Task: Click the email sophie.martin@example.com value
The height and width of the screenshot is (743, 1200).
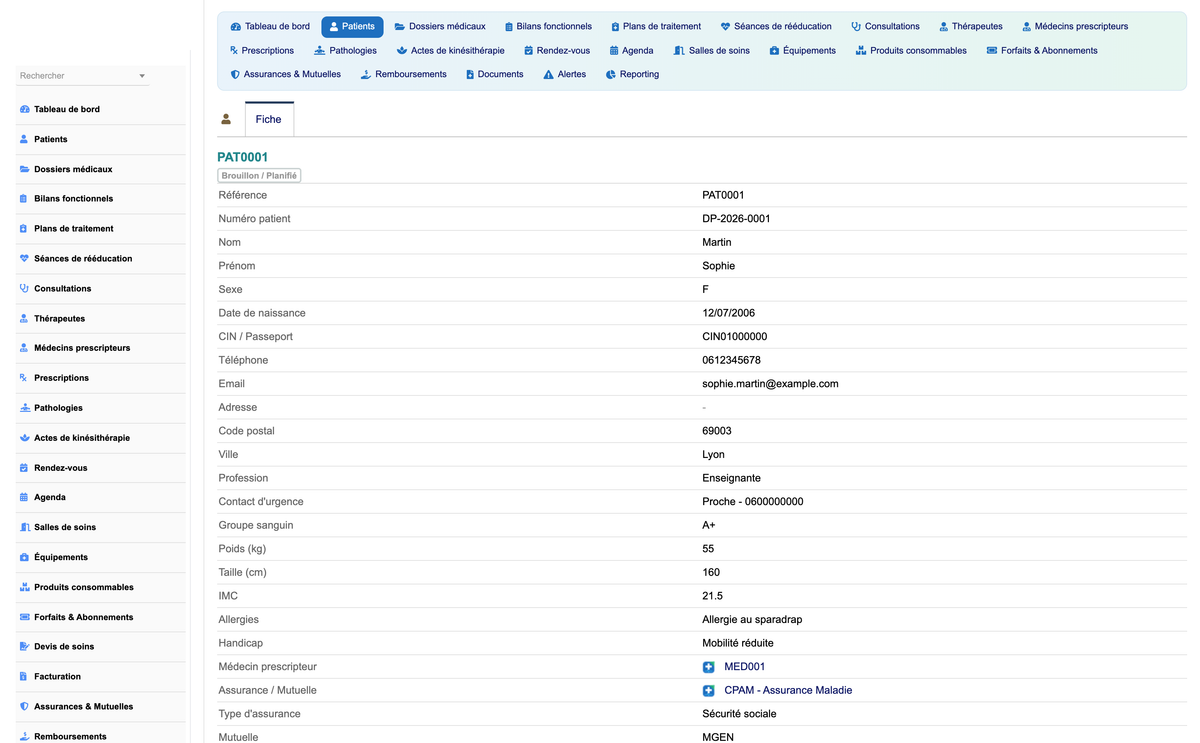Action: pyautogui.click(x=770, y=384)
